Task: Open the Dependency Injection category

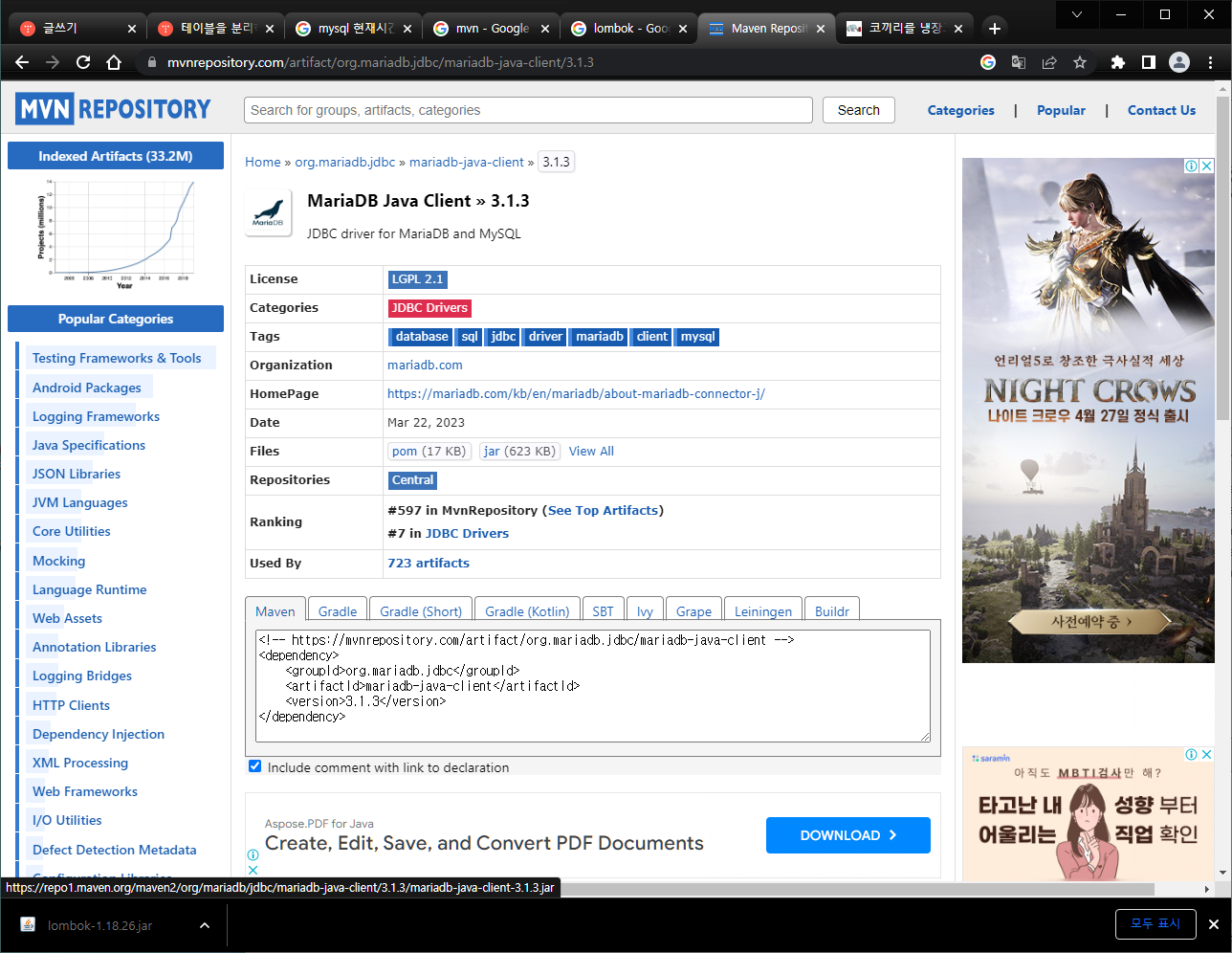Action: point(99,734)
